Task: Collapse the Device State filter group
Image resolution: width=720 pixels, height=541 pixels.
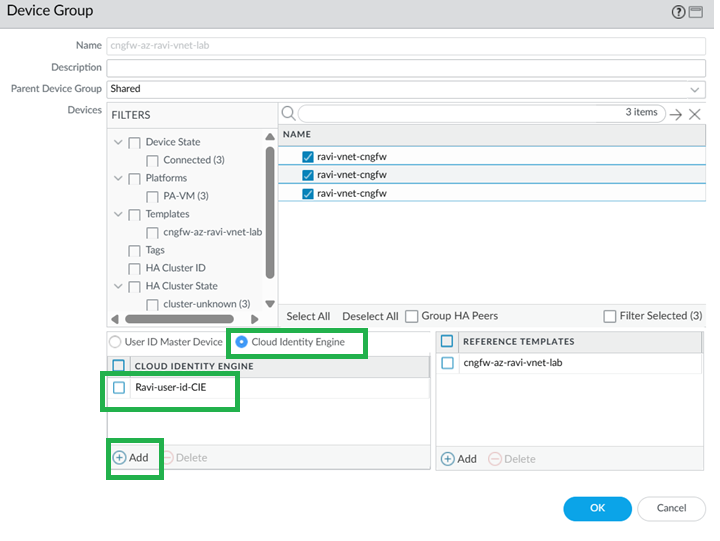Action: [x=118, y=142]
